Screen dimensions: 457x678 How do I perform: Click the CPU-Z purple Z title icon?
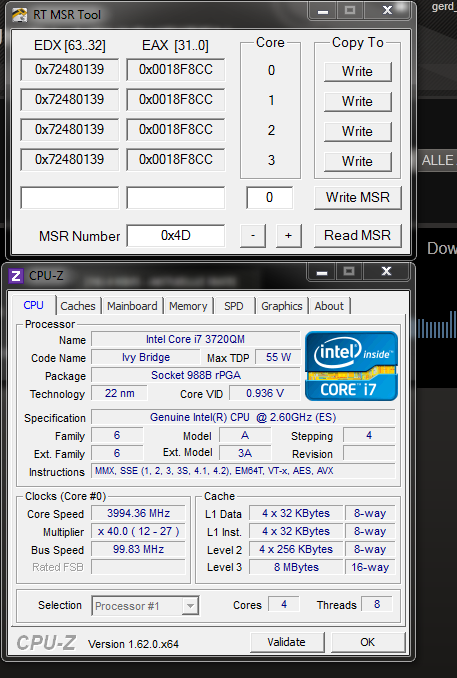16,275
